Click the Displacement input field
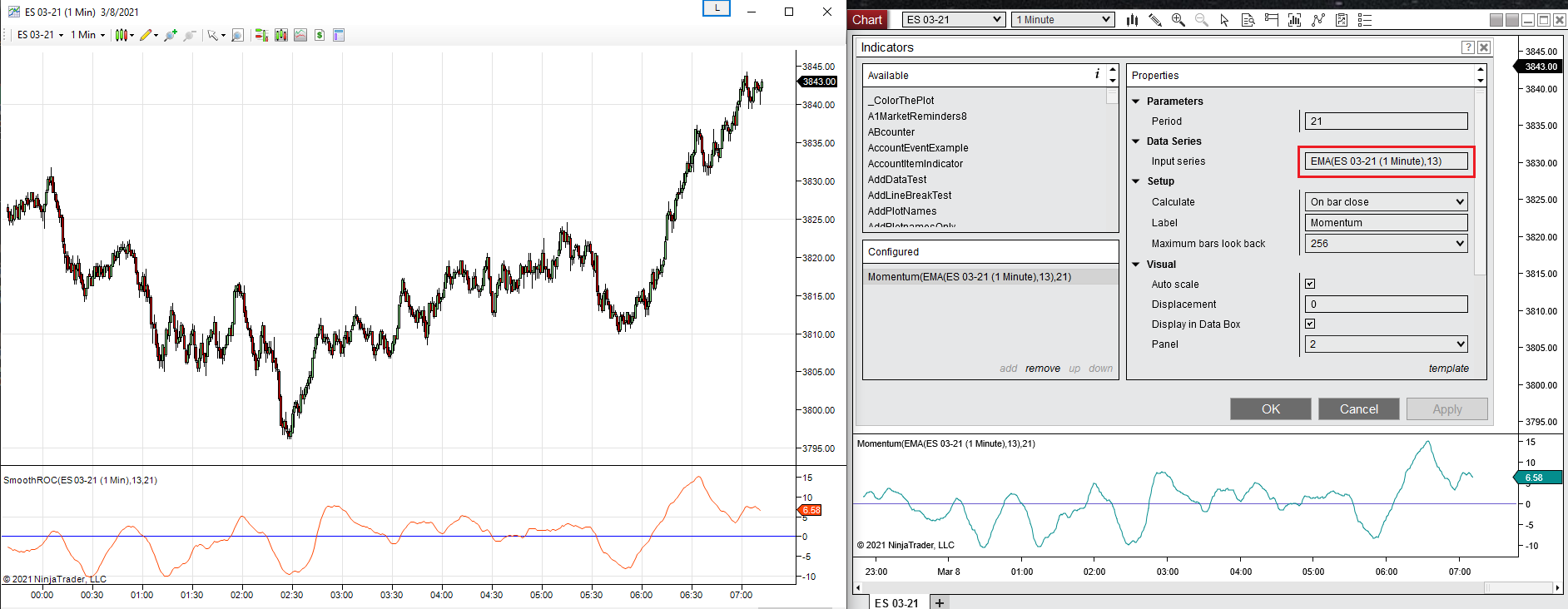The width and height of the screenshot is (1568, 609). pyautogui.click(x=1386, y=304)
